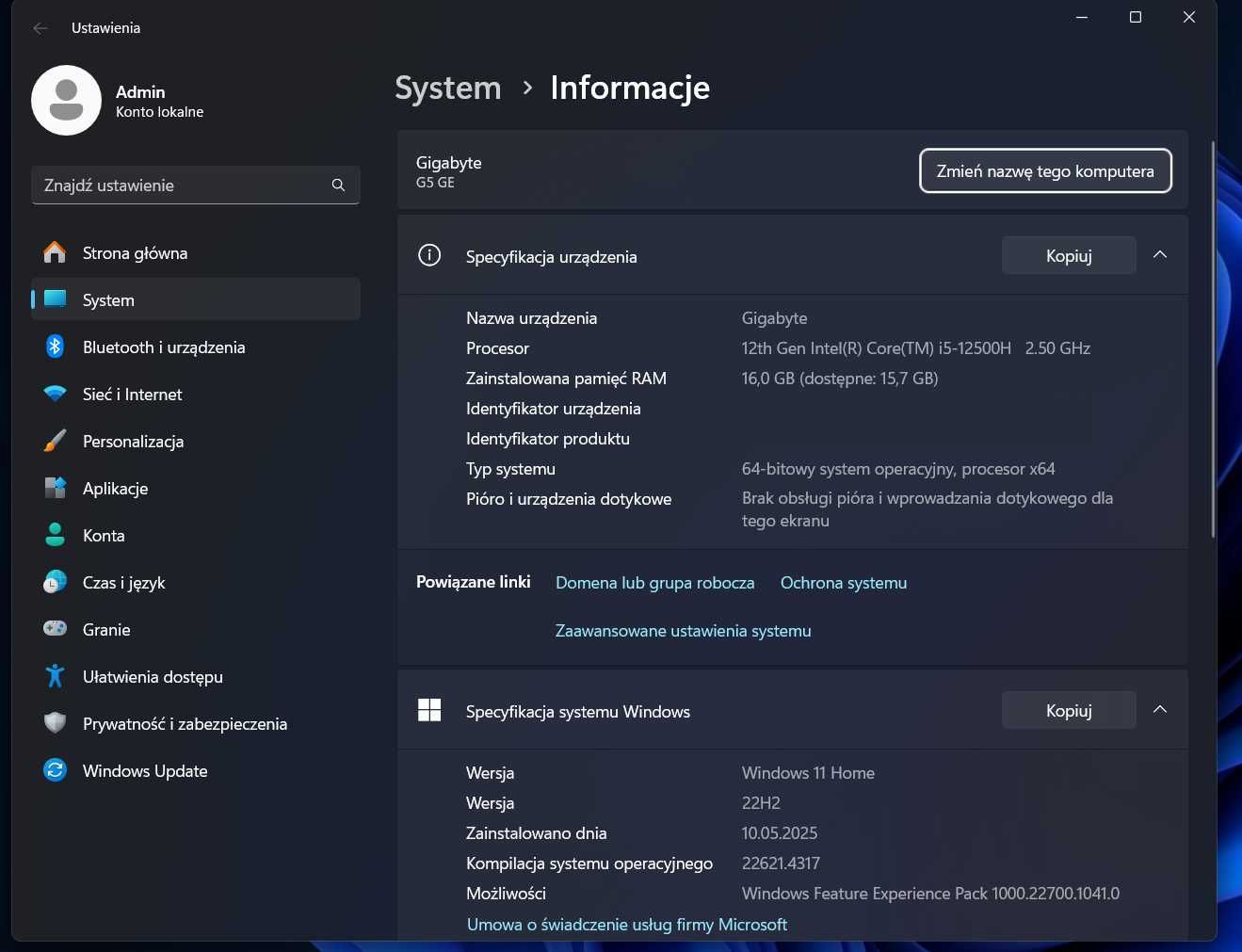Click the Identyfikator produktu label

pos(547,439)
